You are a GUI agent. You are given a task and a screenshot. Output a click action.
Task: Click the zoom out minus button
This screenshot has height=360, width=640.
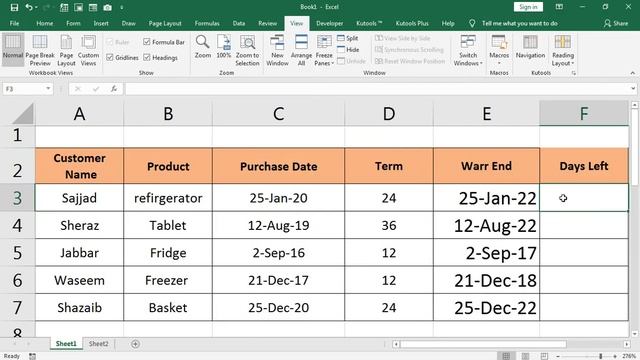(x=558, y=356)
